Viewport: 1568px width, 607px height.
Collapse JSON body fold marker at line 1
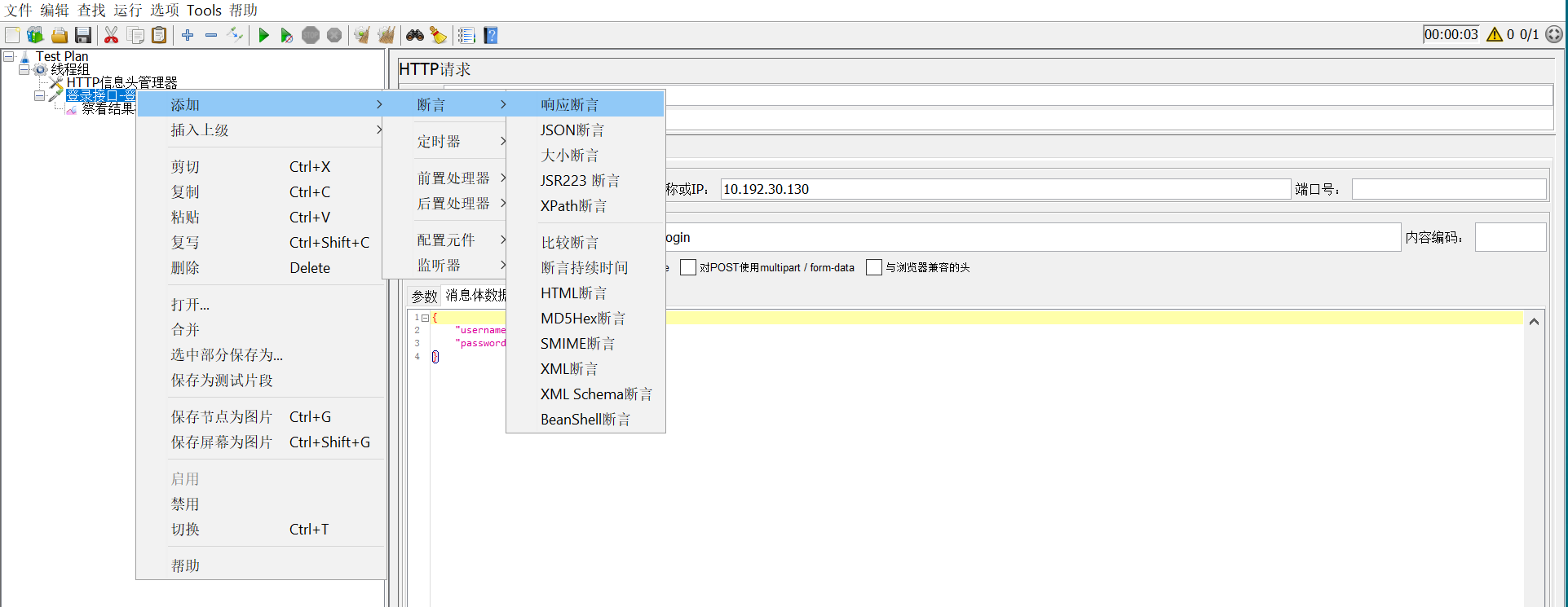pos(426,318)
